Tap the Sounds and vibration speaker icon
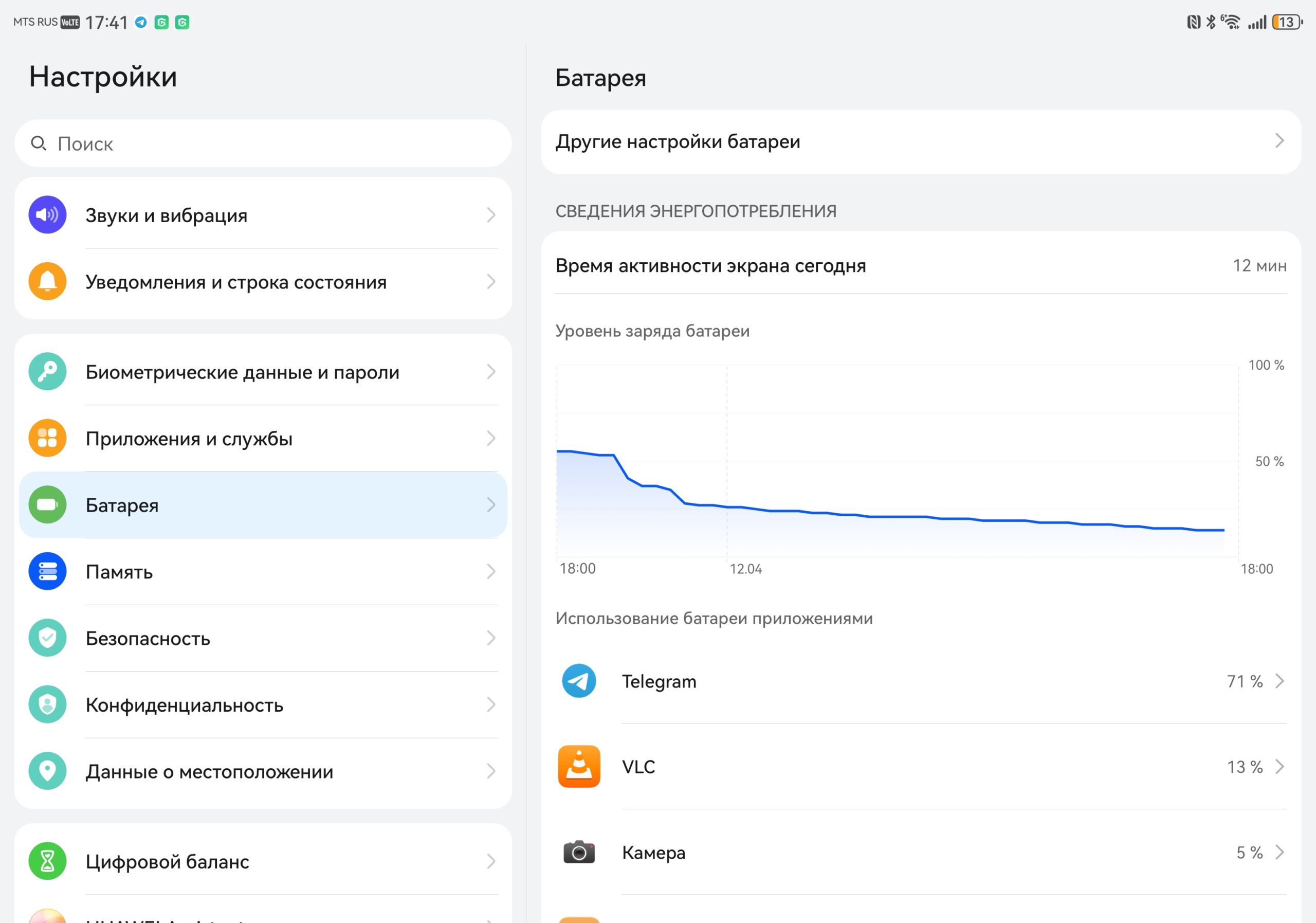 (48, 215)
